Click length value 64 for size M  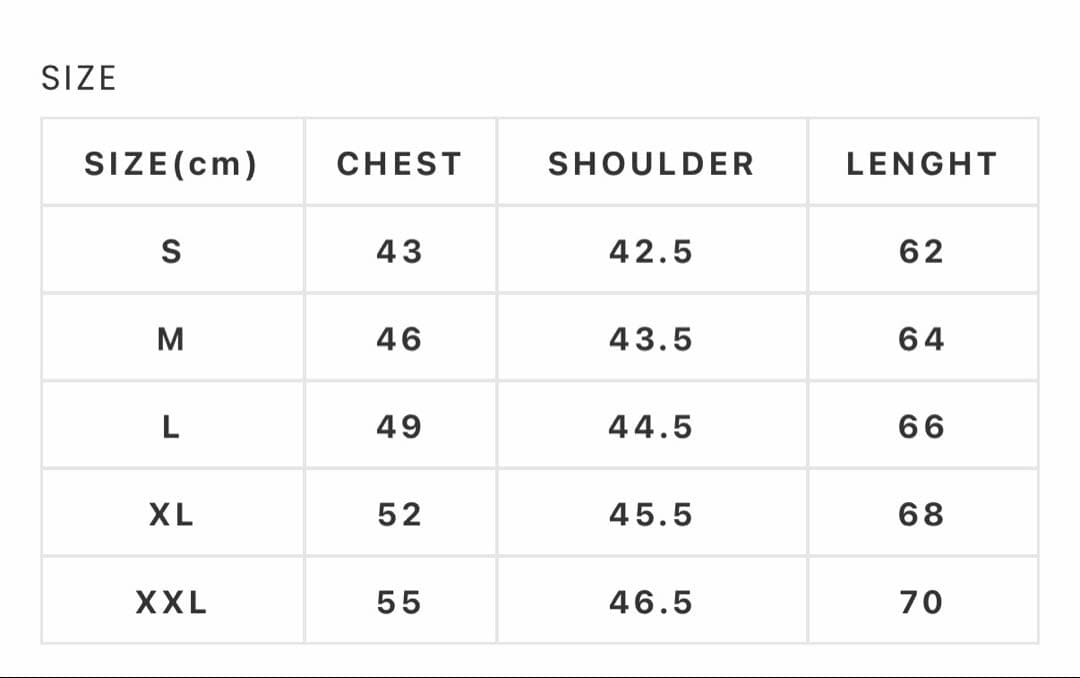pos(921,340)
